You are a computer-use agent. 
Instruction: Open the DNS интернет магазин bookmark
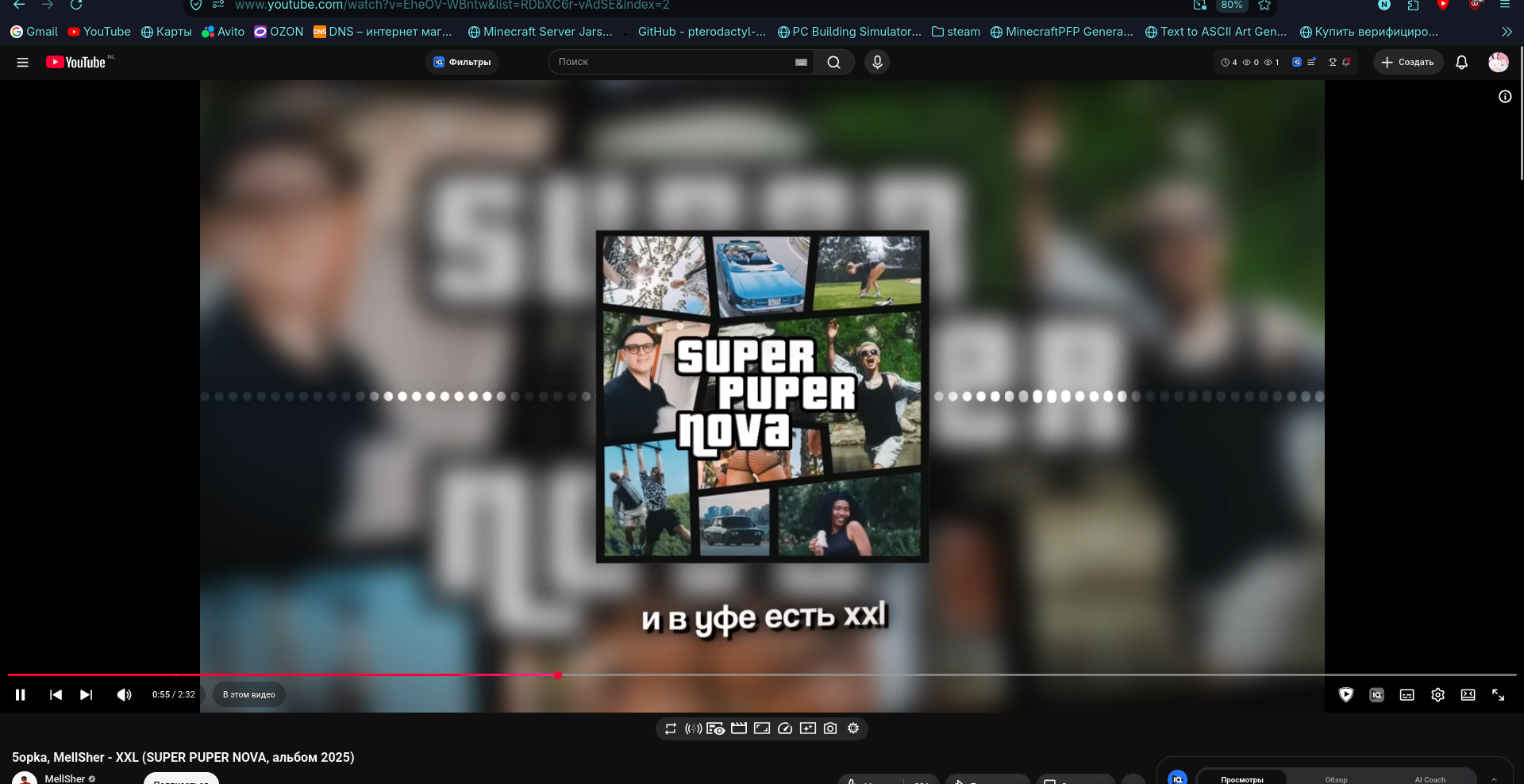tap(383, 32)
